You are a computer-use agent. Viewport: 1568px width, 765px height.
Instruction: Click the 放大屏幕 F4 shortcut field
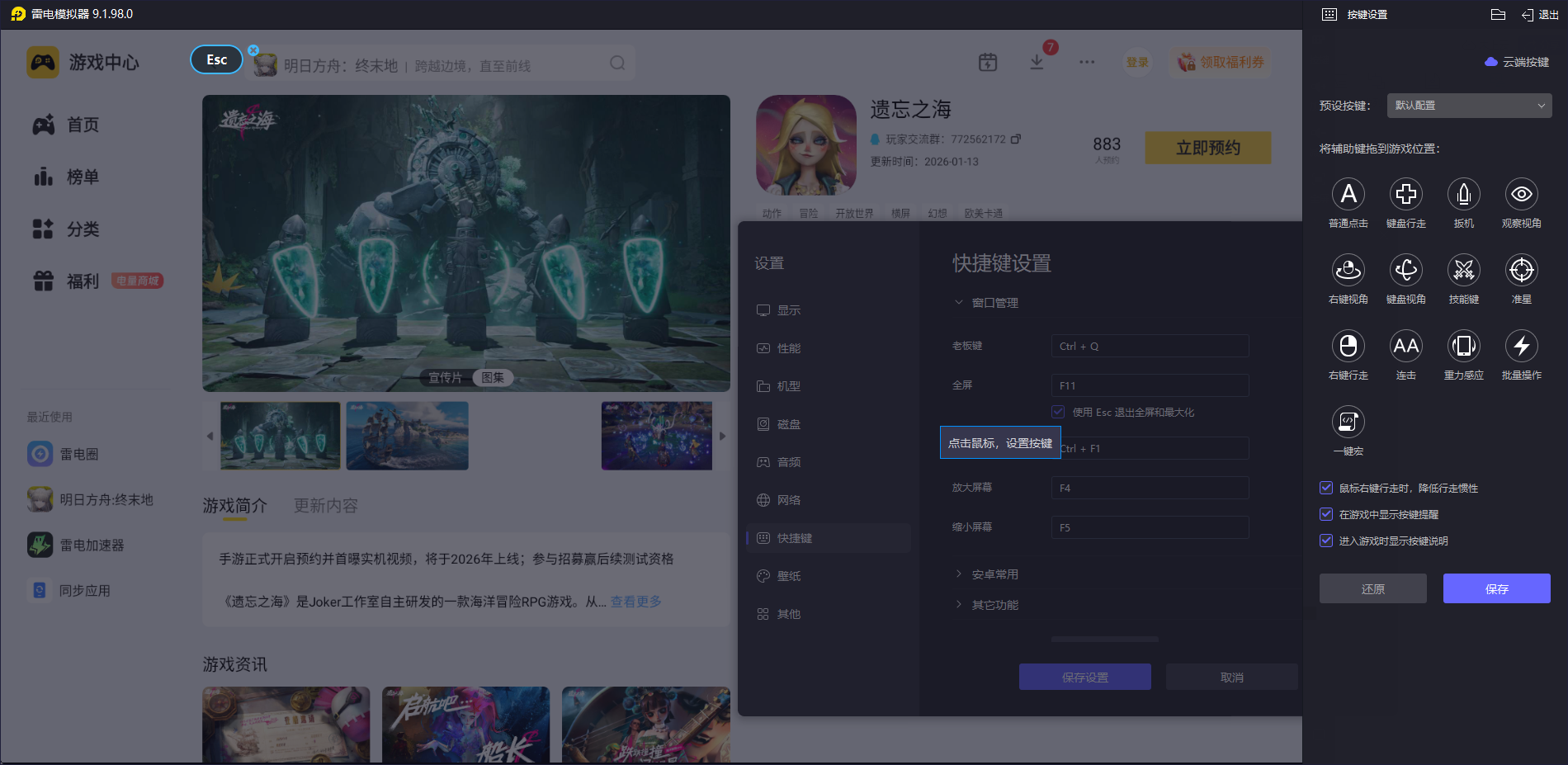[1150, 488]
